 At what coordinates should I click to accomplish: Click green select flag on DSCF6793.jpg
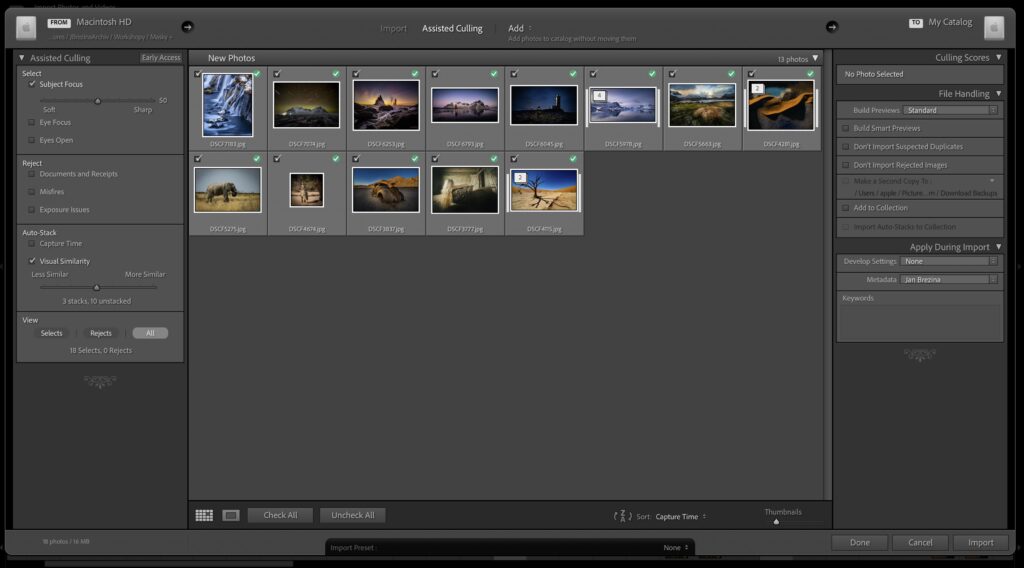click(494, 74)
